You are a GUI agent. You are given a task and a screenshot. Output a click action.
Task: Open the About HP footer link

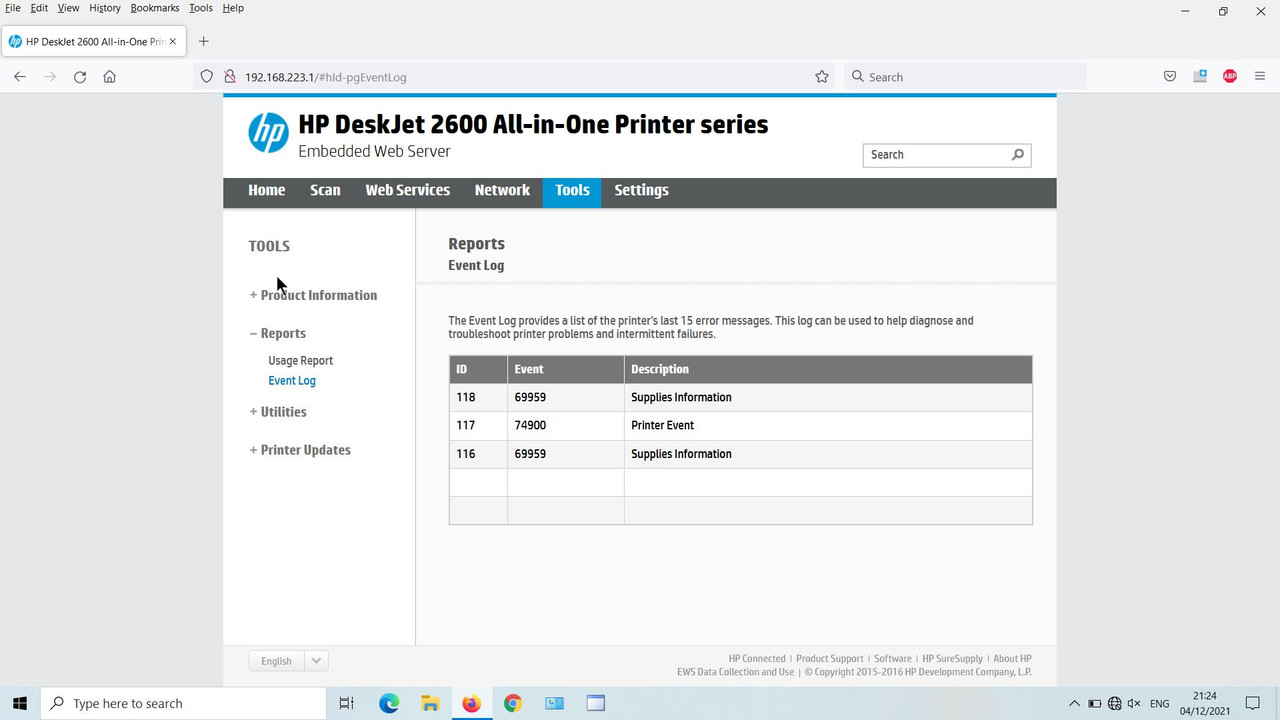tap(1012, 659)
